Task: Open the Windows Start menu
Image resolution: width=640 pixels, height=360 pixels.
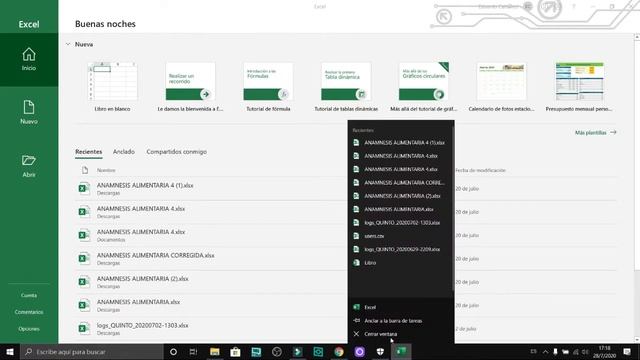Action: [x=10, y=352]
